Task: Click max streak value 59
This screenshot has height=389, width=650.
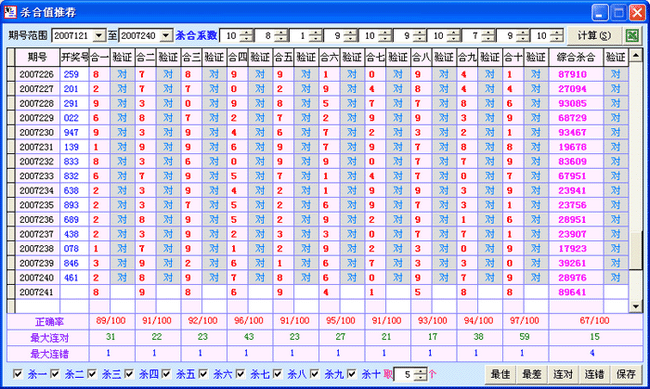Action: [524, 337]
